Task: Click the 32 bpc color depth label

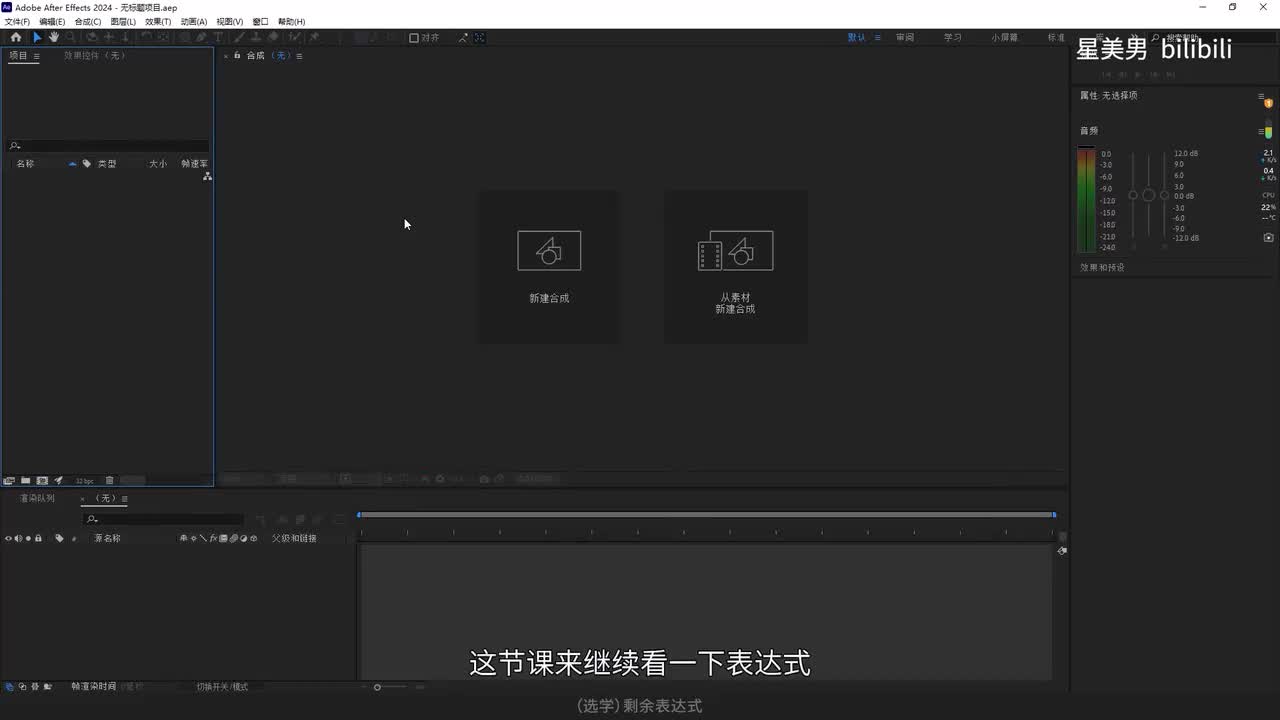Action: click(x=85, y=481)
